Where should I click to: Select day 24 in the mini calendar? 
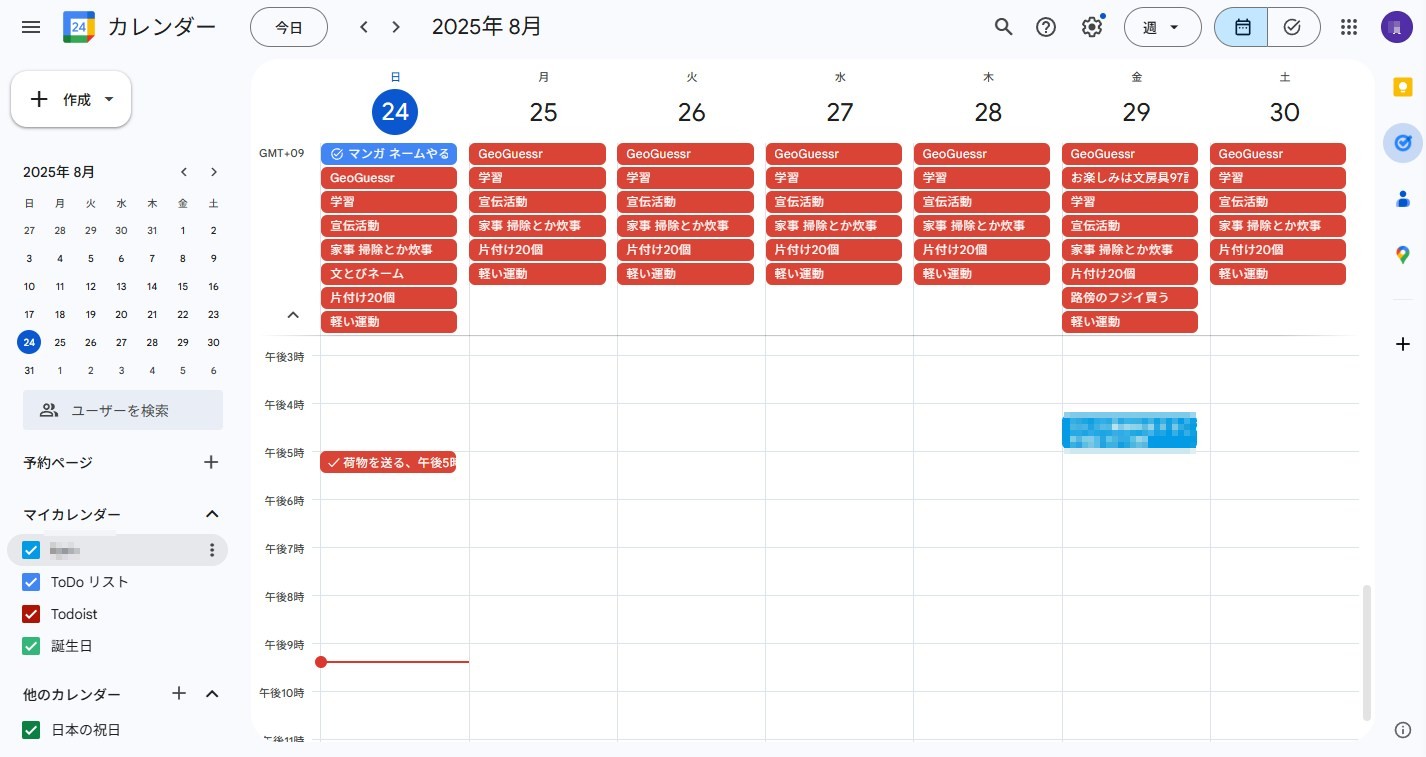tap(29, 342)
